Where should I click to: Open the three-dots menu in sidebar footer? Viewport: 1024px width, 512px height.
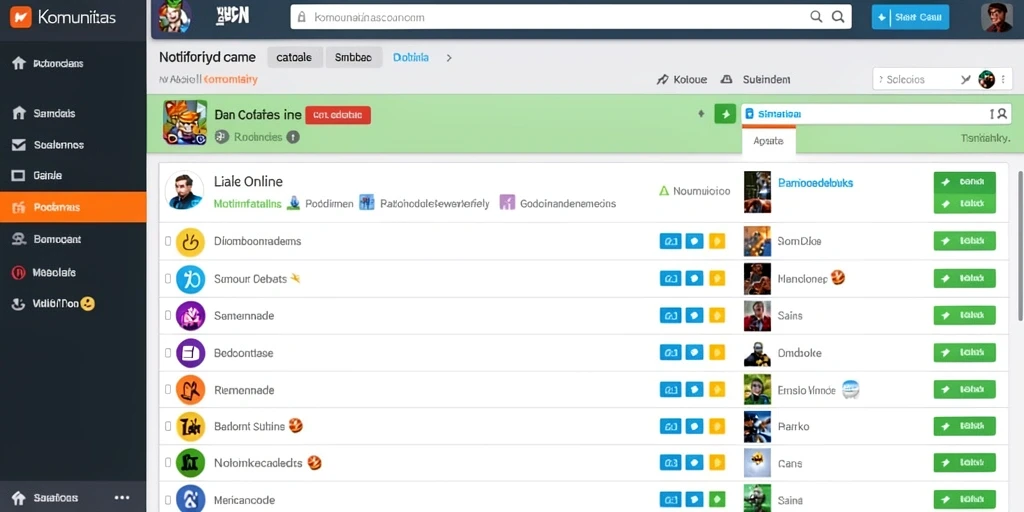pos(121,498)
